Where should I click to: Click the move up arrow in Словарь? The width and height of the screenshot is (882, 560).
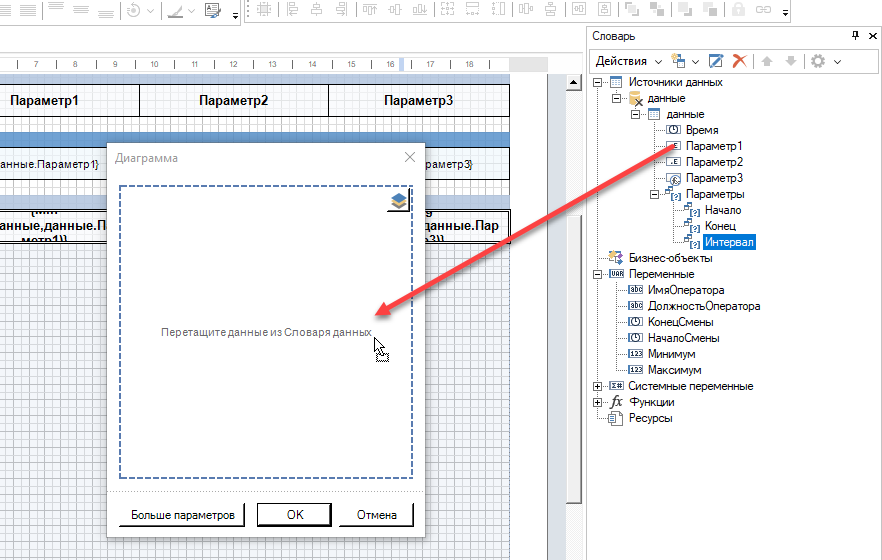(x=767, y=61)
